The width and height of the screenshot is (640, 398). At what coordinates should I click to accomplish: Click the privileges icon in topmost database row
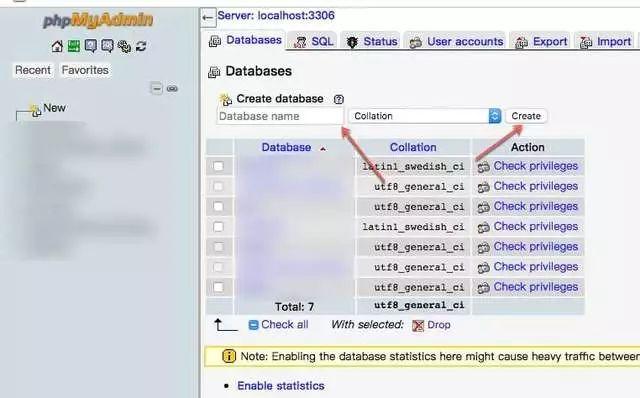click(484, 167)
